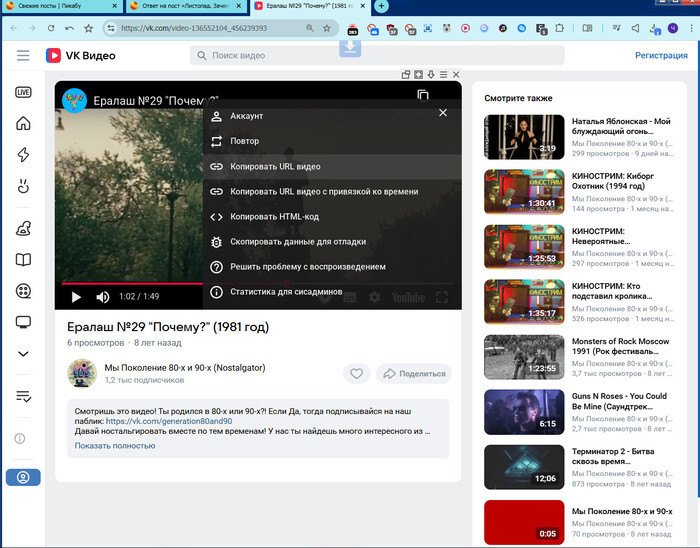Click the 'Поделиться' share button

[x=414, y=374]
